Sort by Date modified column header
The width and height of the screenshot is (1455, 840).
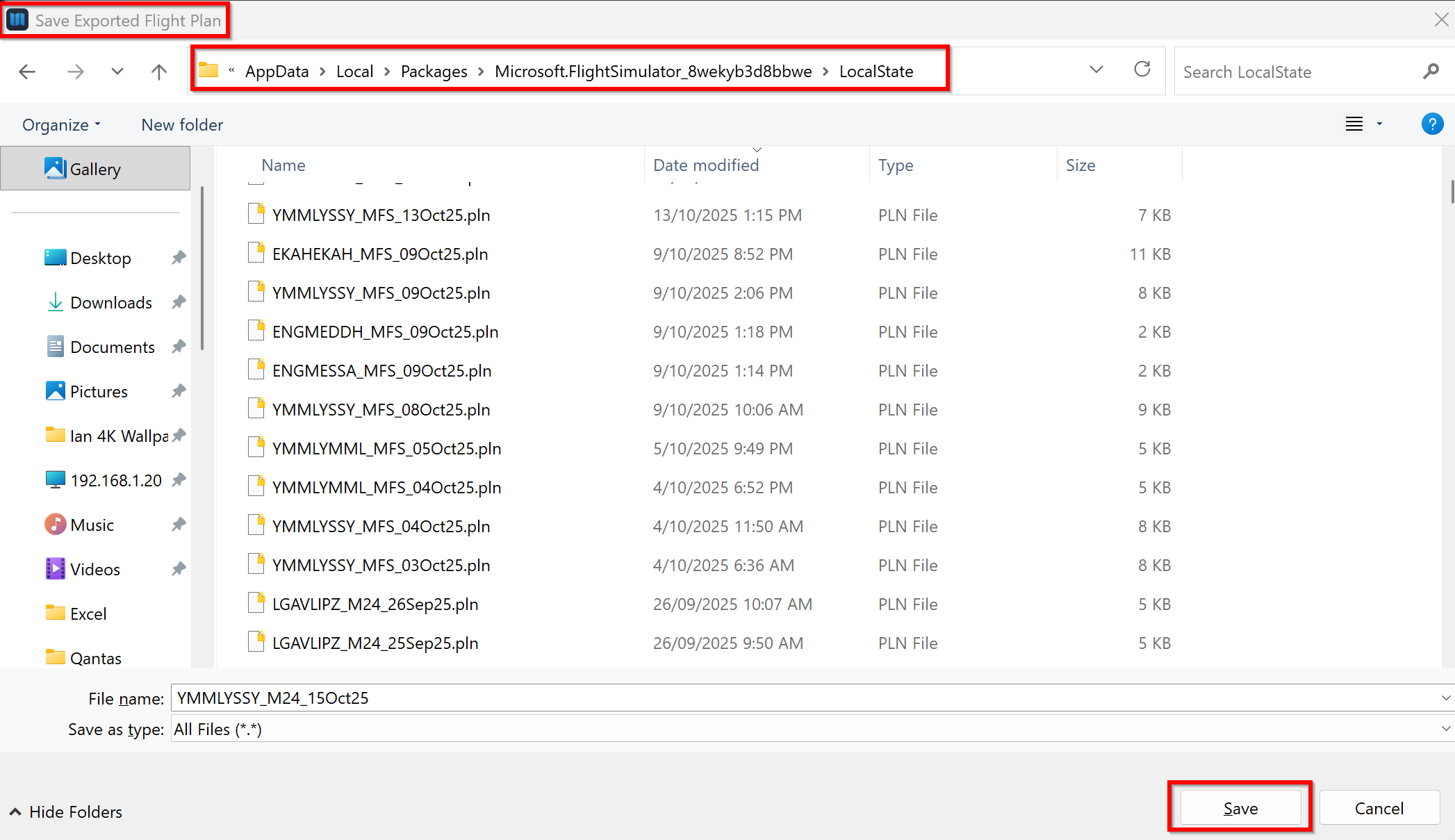click(705, 165)
